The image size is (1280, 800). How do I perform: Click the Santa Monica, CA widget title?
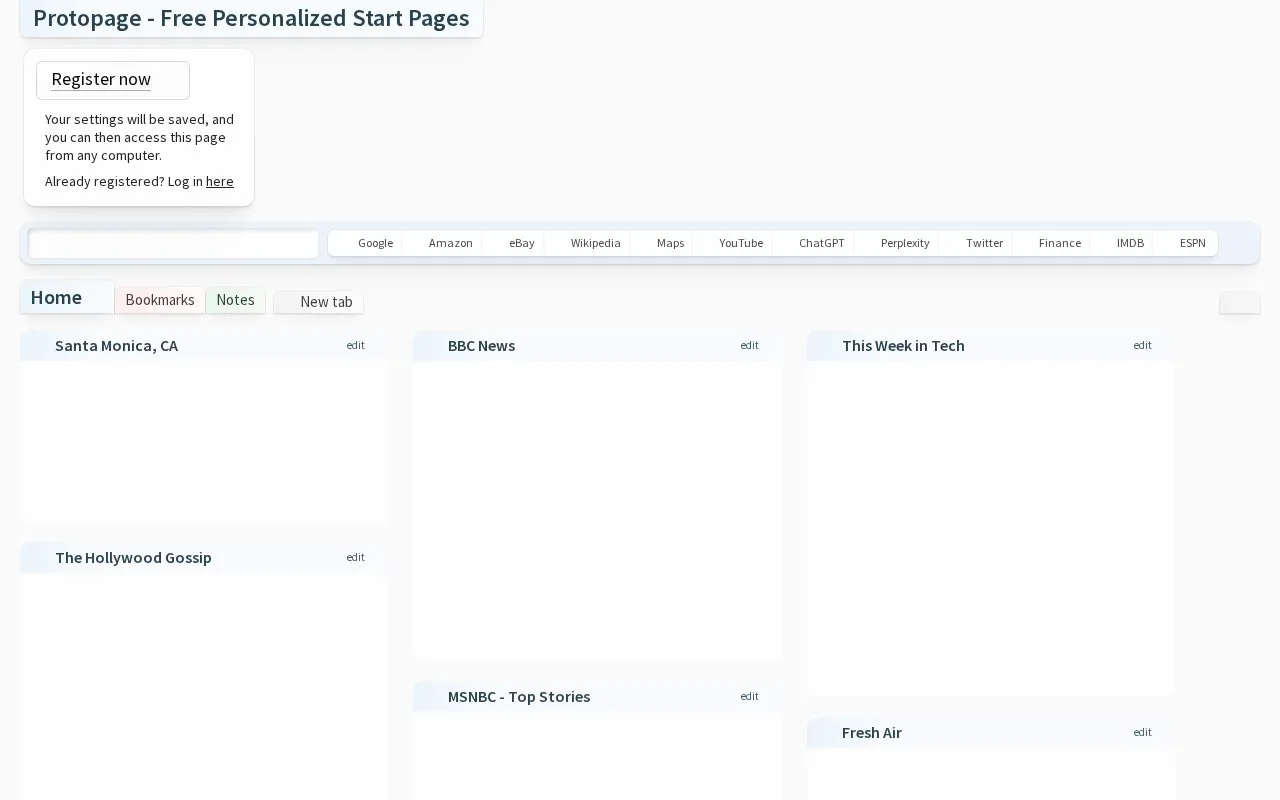click(116, 346)
